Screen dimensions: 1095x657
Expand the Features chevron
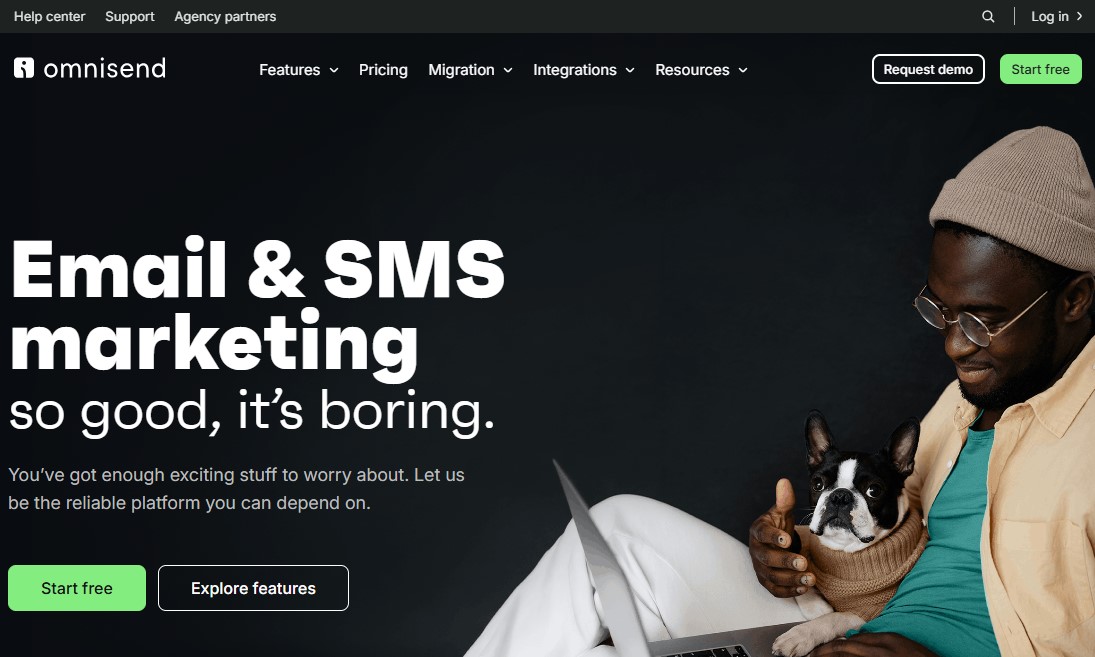334,70
